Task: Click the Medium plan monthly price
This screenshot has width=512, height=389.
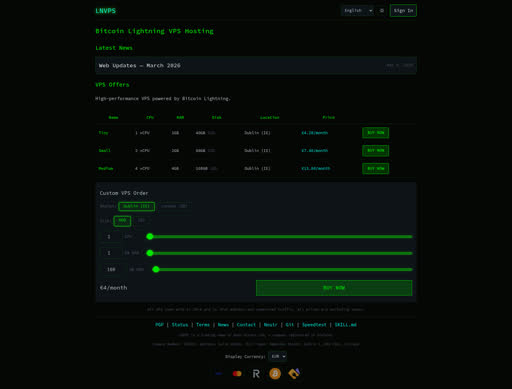Action: click(316, 168)
